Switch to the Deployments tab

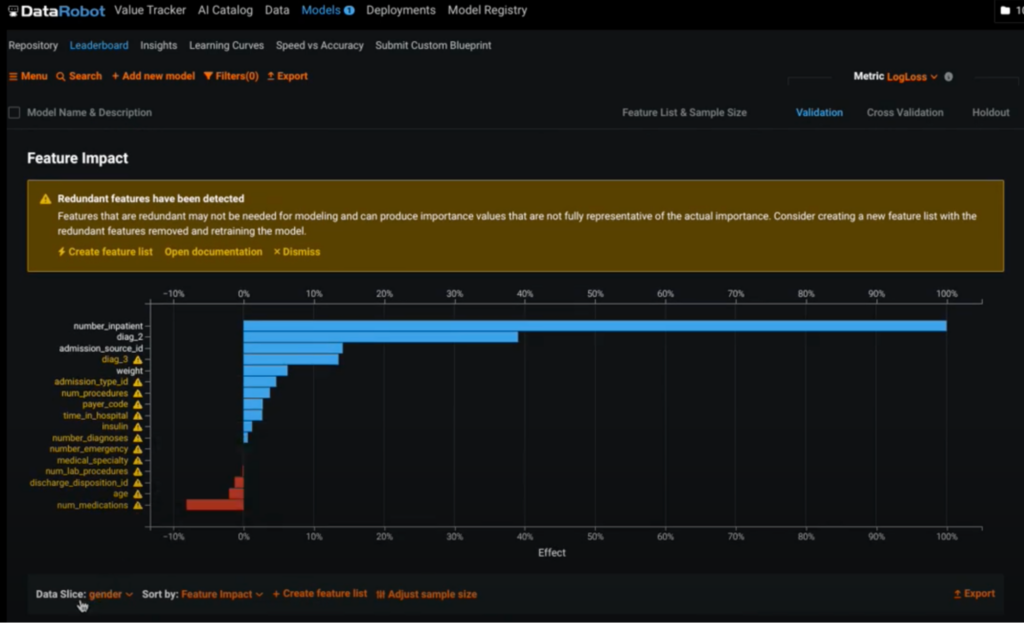[x=400, y=10]
